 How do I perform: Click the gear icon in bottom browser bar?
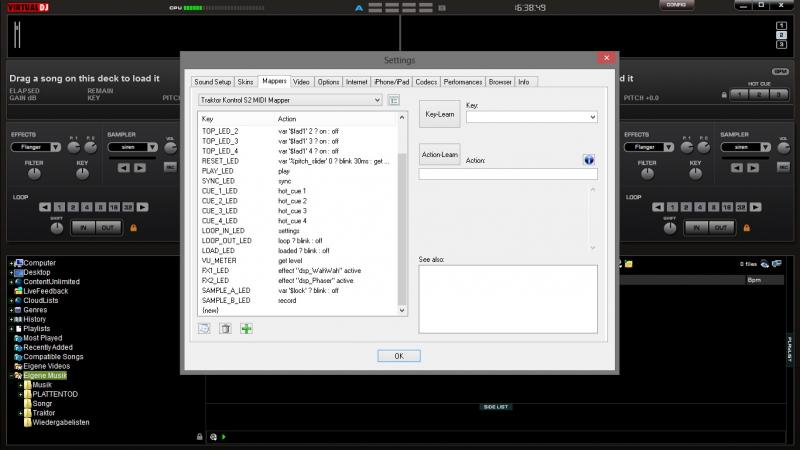pos(213,437)
